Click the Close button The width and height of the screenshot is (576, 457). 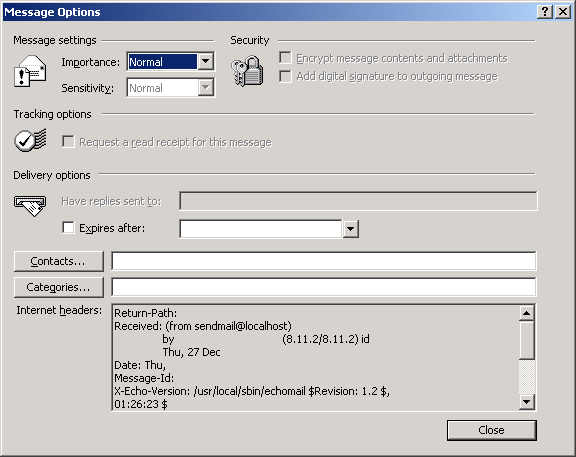[492, 430]
